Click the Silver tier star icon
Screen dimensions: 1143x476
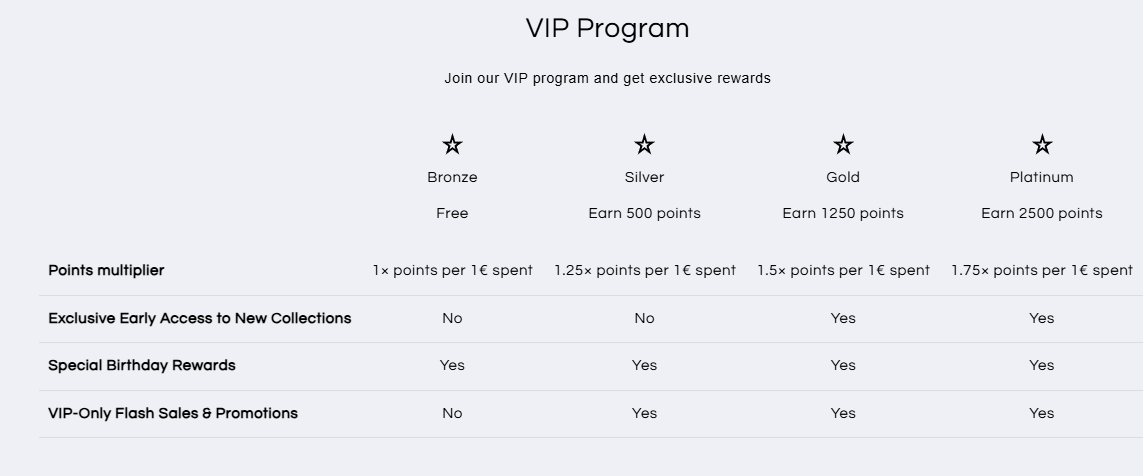pyautogui.click(x=644, y=144)
